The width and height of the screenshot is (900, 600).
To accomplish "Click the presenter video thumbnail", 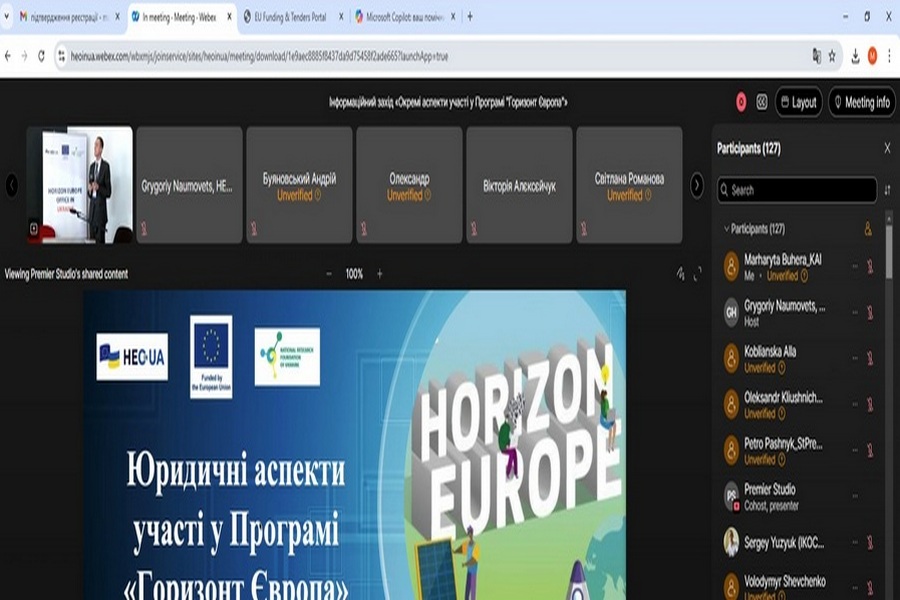I will click(79, 185).
